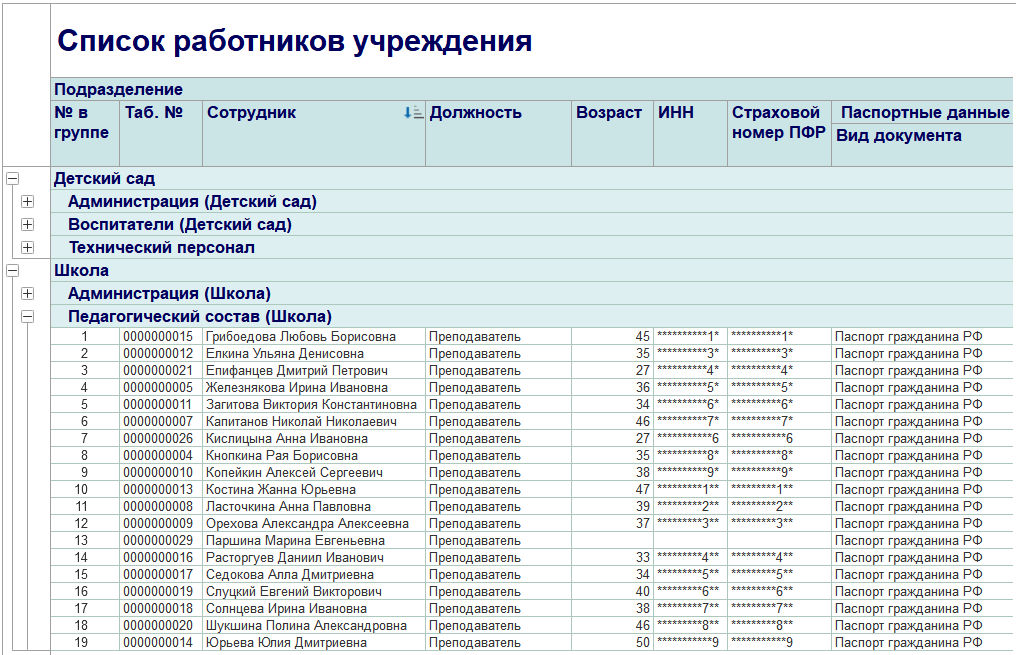1016x655 pixels.
Task: Collapse the Детский сад group
Action: coord(13,178)
